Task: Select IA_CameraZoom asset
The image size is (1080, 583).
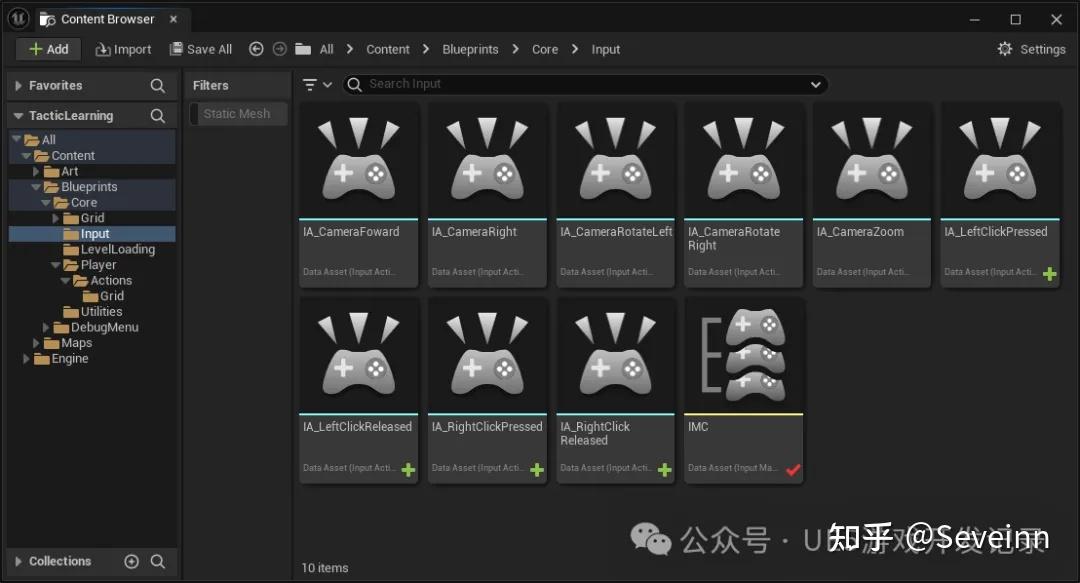Action: [872, 195]
